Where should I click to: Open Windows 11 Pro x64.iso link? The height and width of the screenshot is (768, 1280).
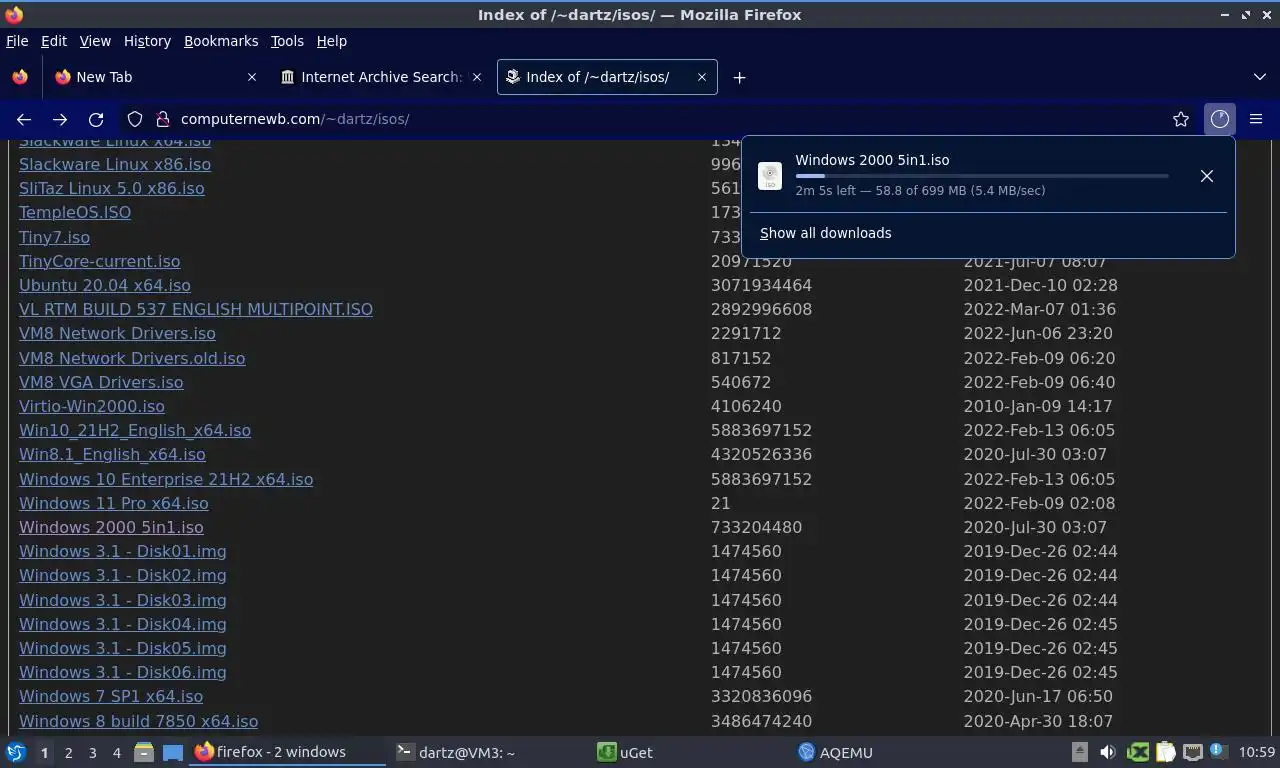[x=114, y=503]
